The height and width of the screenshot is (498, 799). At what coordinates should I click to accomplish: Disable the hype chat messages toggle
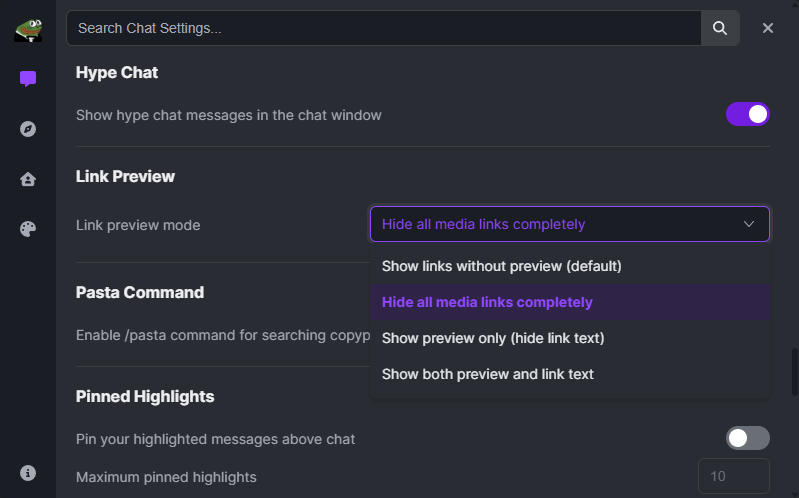(747, 115)
